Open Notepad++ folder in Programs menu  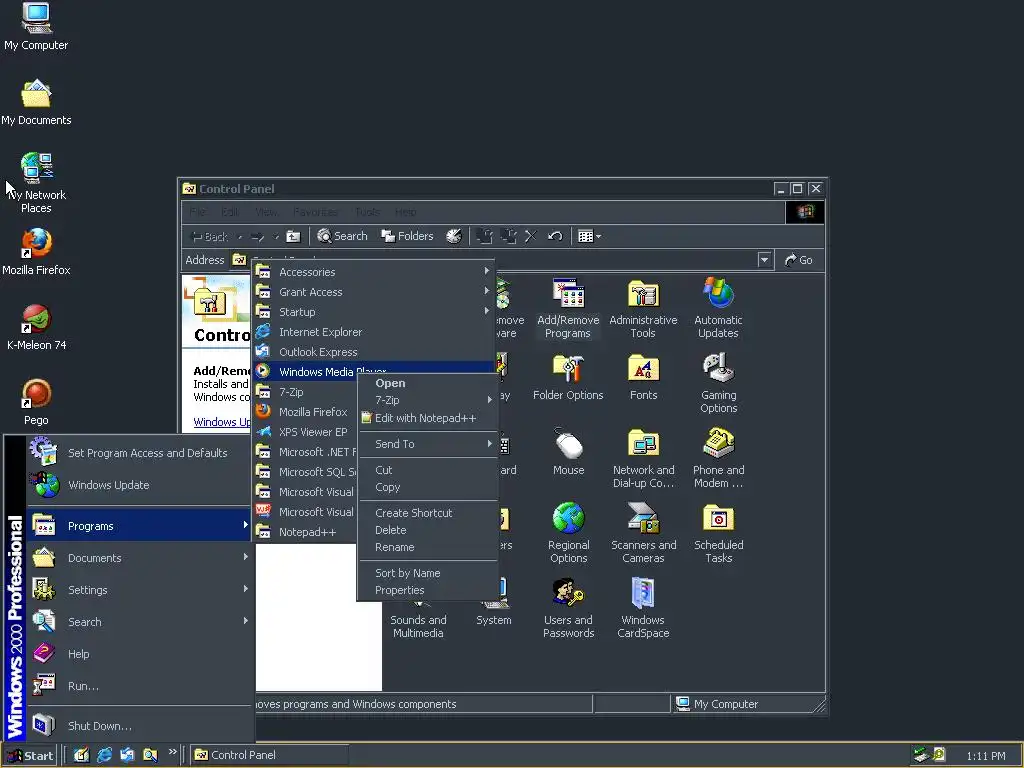click(306, 532)
